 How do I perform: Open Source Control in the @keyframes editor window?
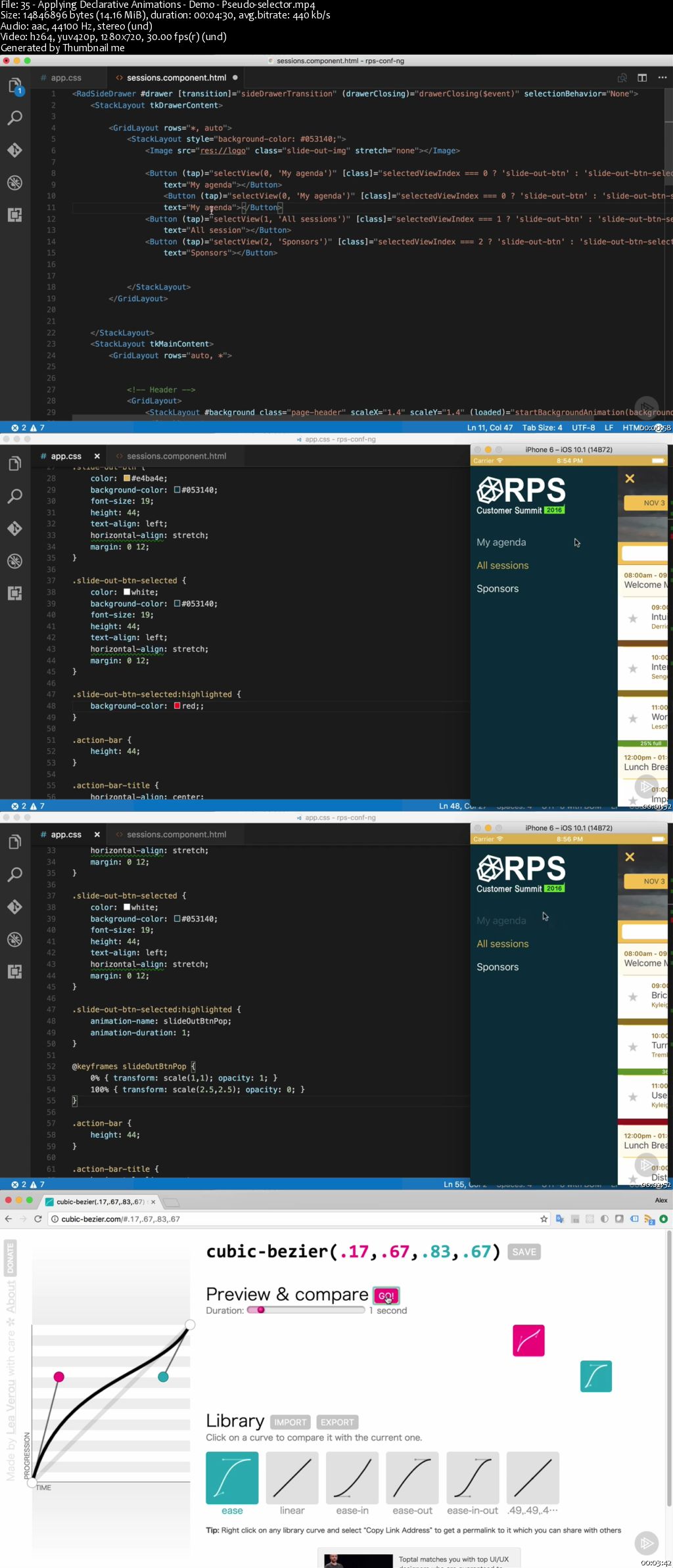tap(14, 907)
